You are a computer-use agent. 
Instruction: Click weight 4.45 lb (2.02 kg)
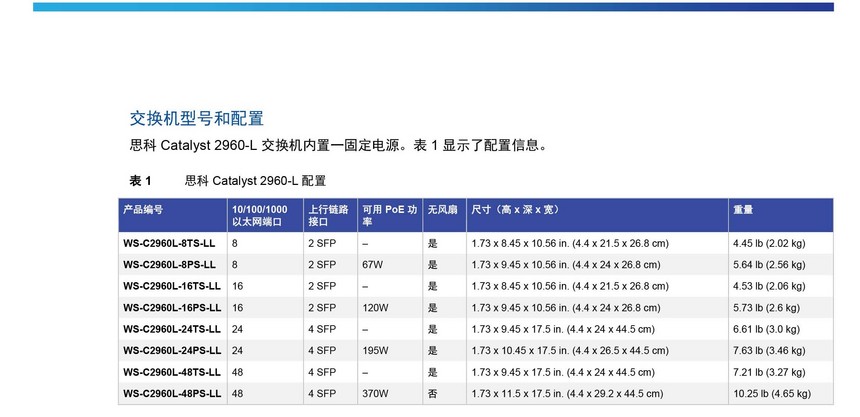point(769,243)
